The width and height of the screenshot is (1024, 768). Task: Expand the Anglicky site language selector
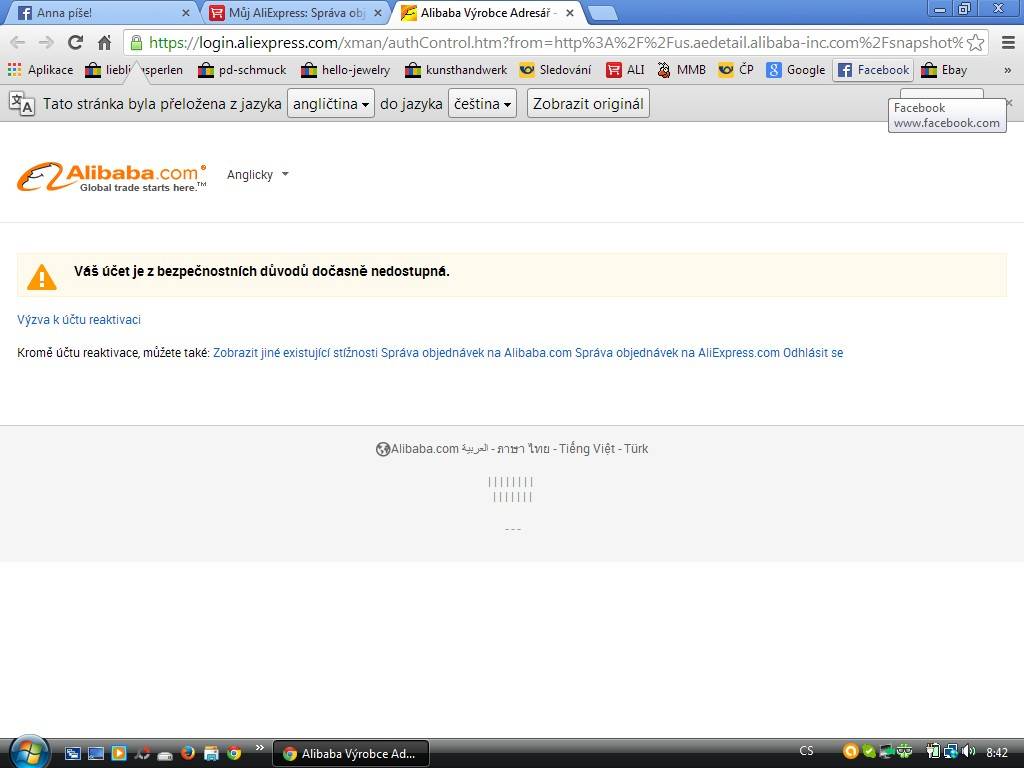pyautogui.click(x=258, y=174)
